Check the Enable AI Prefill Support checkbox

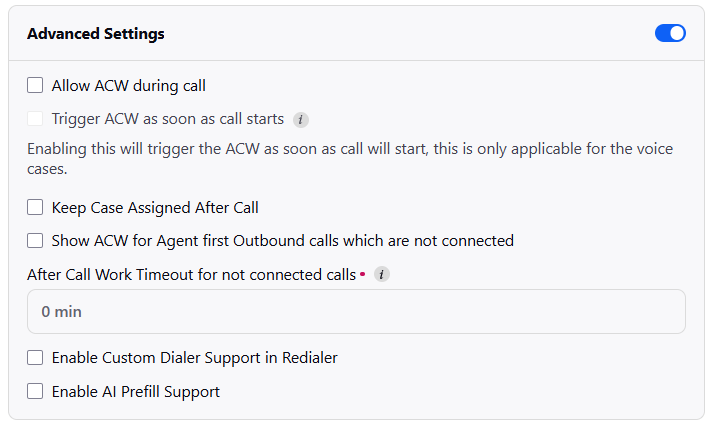click(35, 391)
